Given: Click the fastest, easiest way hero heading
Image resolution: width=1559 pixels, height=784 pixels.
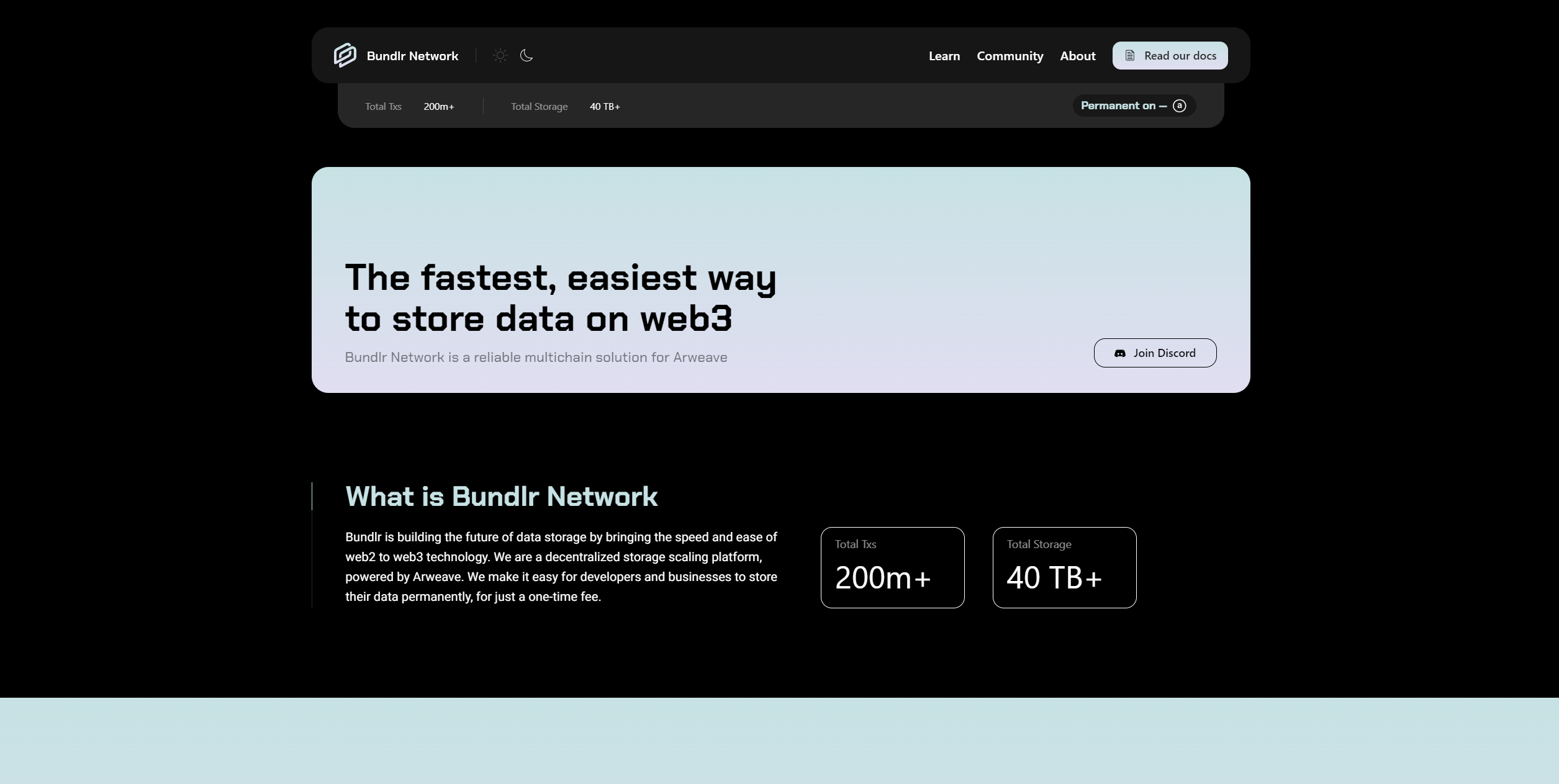Looking at the screenshot, I should coord(560,297).
